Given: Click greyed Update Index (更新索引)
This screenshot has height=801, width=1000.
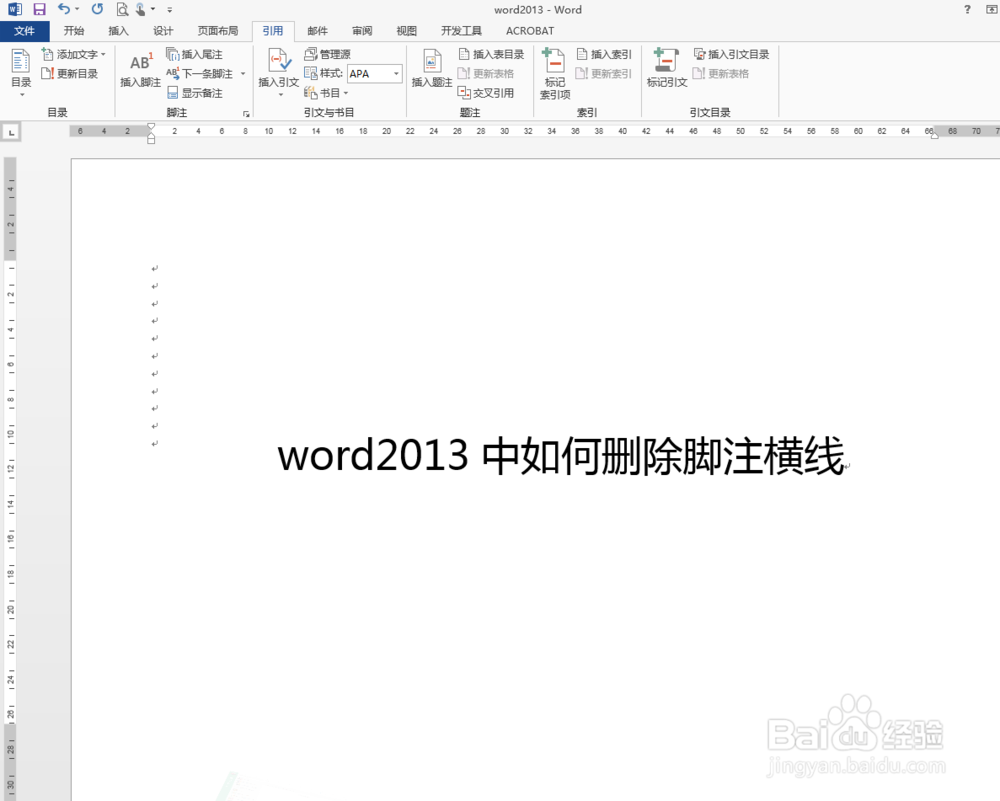Looking at the screenshot, I should point(604,73).
